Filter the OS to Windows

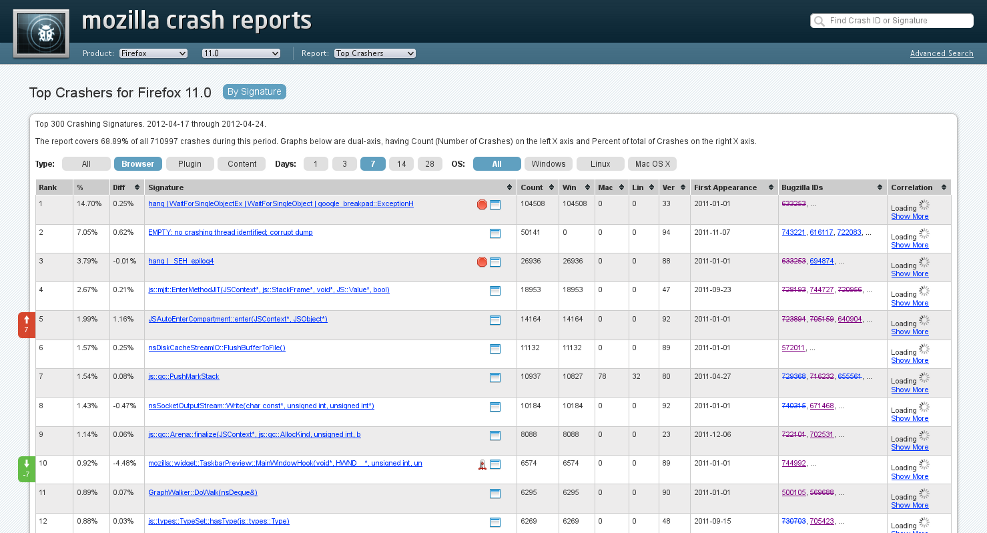click(x=548, y=164)
